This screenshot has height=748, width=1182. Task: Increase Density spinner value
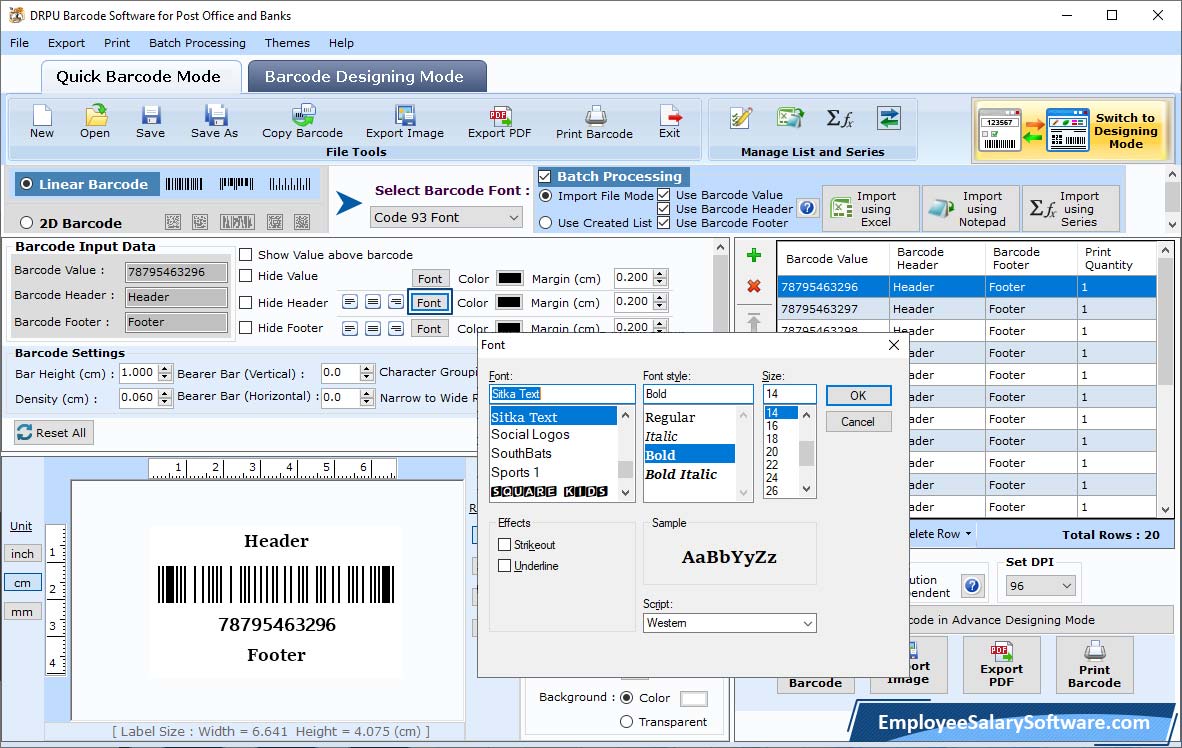tap(165, 393)
